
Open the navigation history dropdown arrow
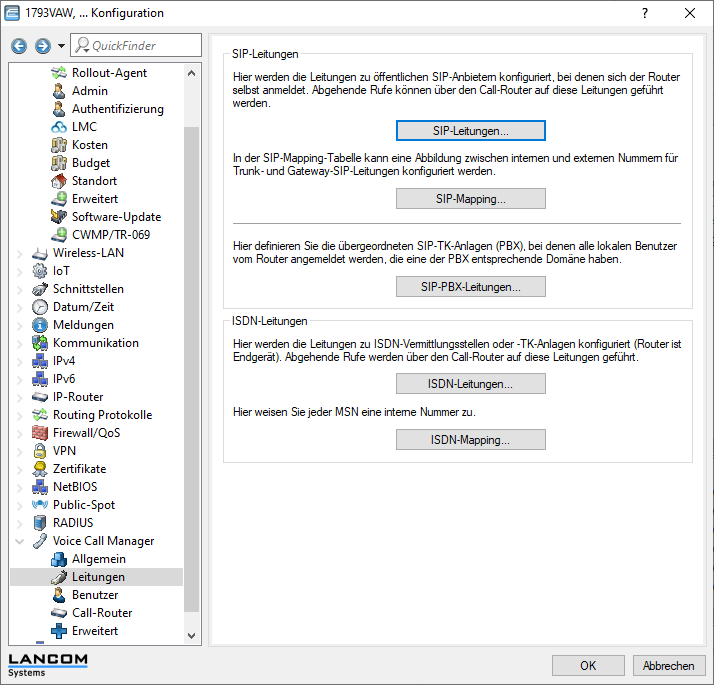click(x=61, y=46)
